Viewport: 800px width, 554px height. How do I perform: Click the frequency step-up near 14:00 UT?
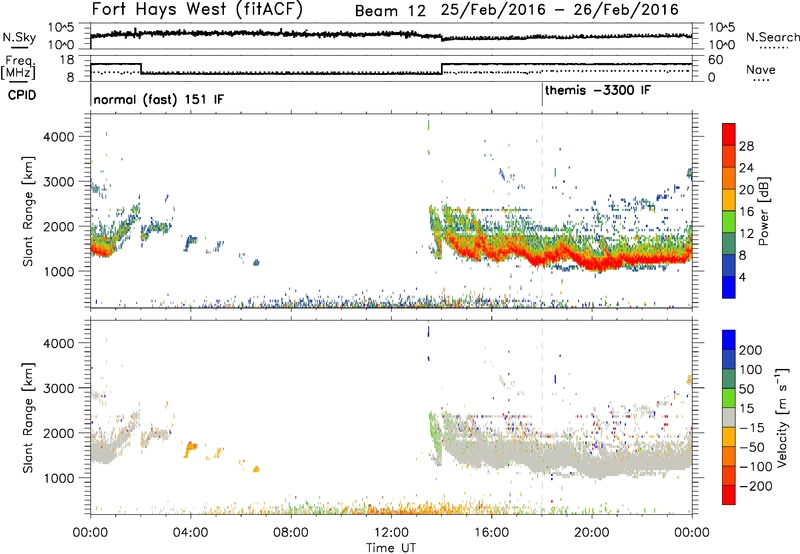point(442,69)
